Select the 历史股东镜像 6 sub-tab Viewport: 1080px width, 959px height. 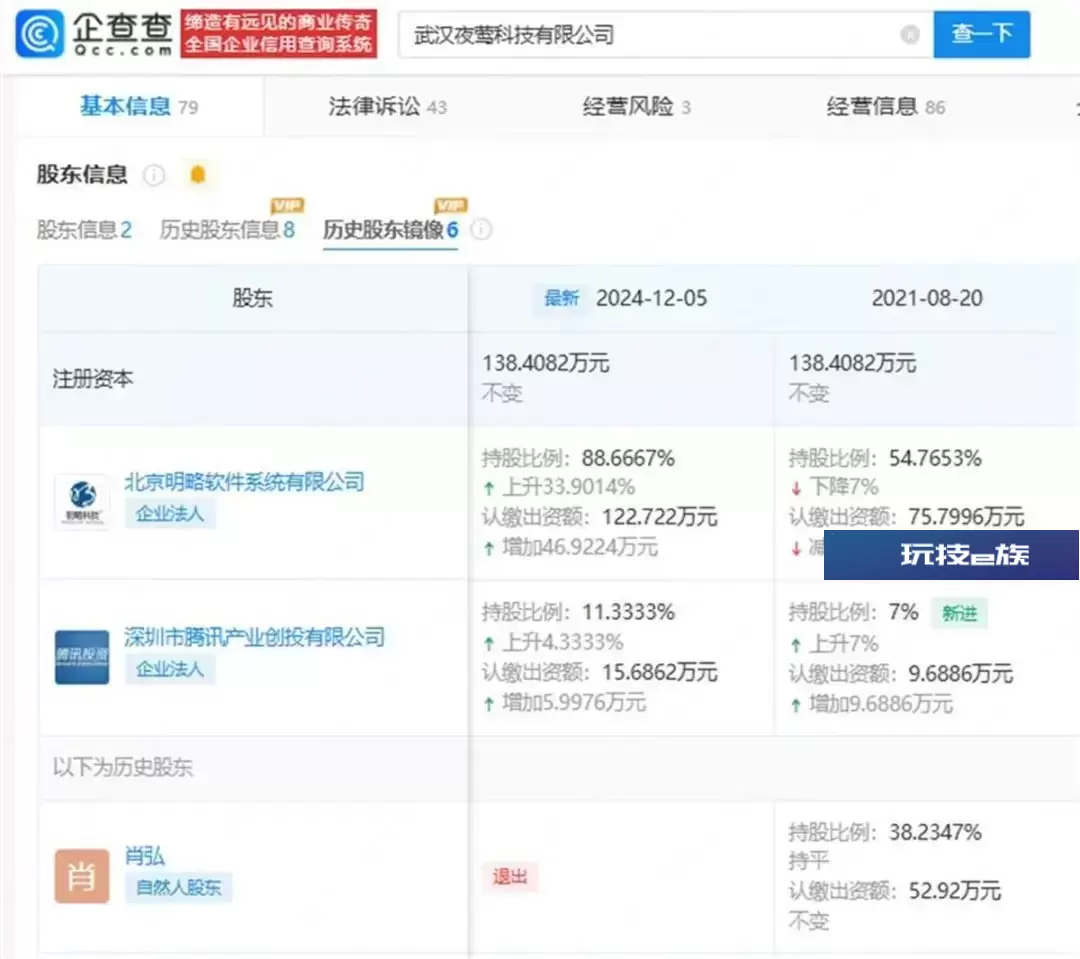click(391, 229)
